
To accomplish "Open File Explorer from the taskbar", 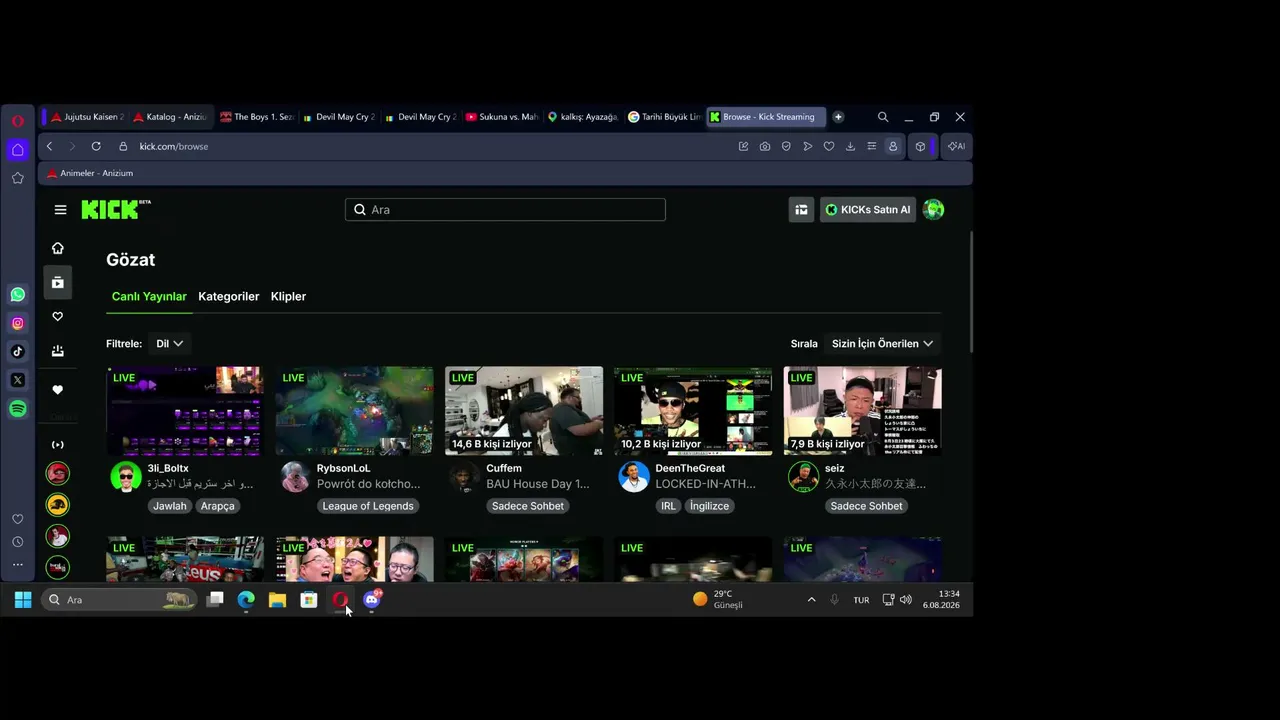I will click(277, 600).
